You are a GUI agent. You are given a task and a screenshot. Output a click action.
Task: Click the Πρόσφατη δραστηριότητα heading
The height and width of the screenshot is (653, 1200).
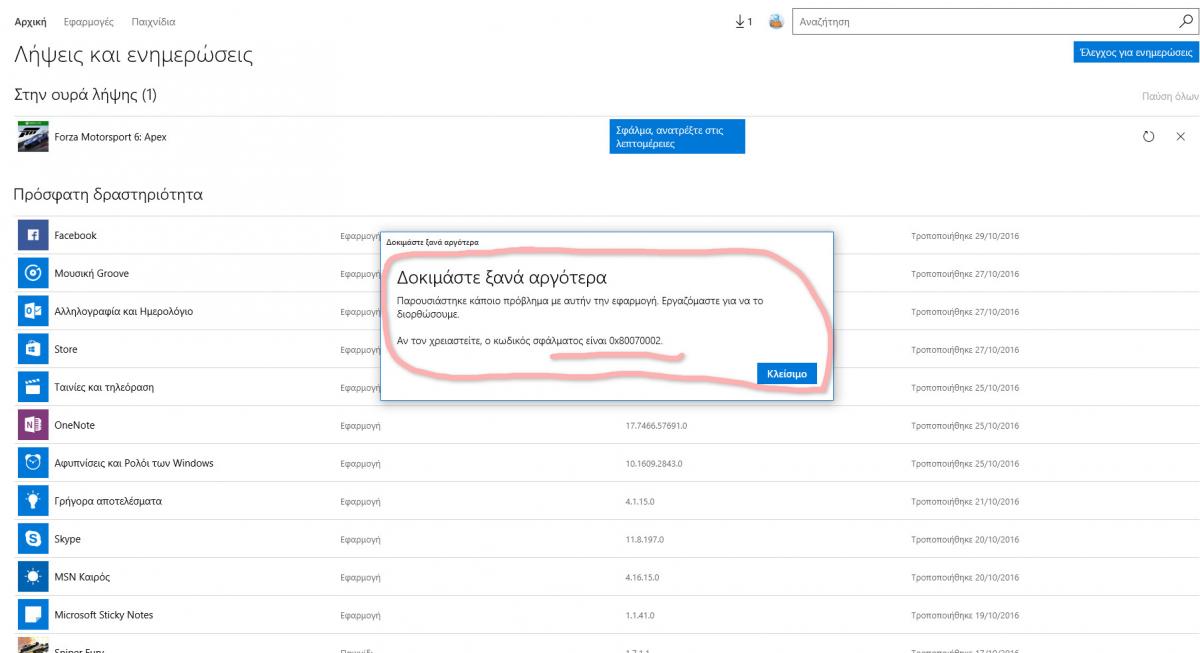pyautogui.click(x=108, y=194)
